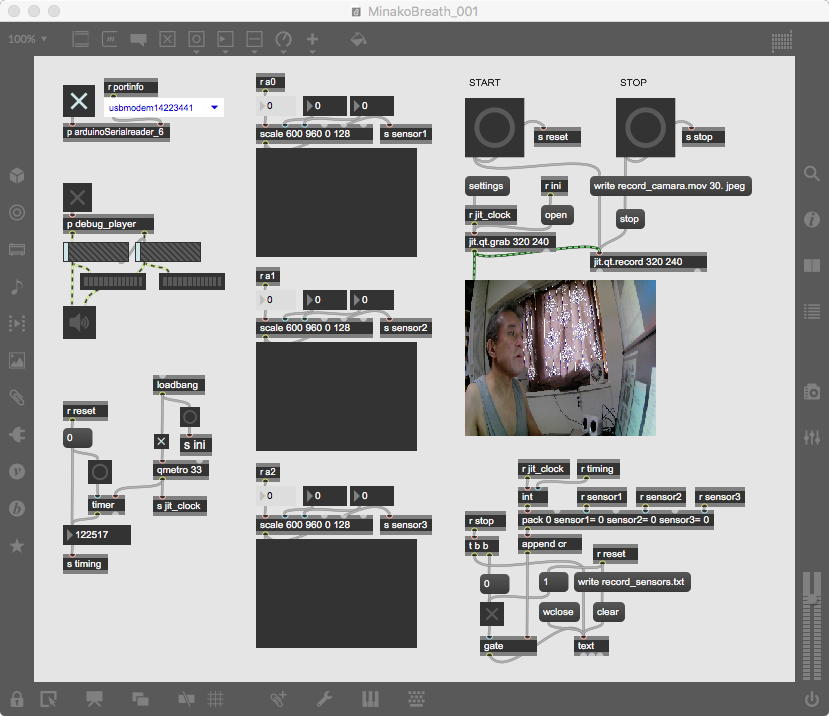Toggle the X above the gate object
Viewport: 829px width, 716px height.
click(492, 614)
